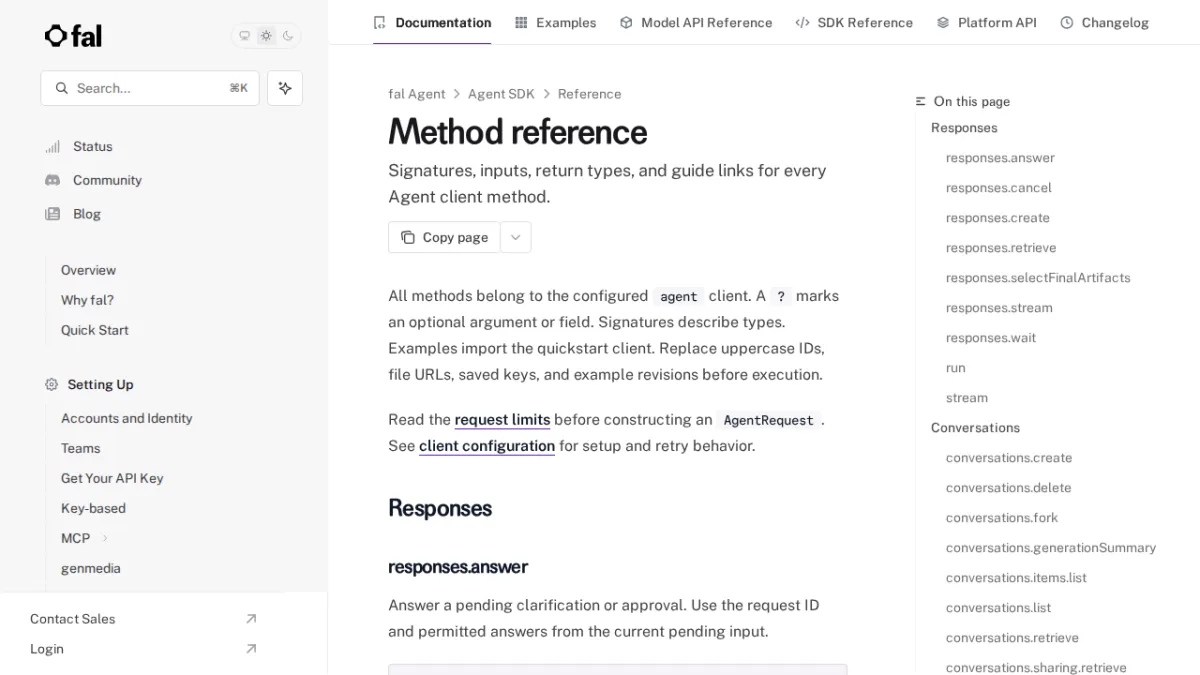Select the Platform API tab
This screenshot has width=1200, height=675.
click(x=986, y=22)
